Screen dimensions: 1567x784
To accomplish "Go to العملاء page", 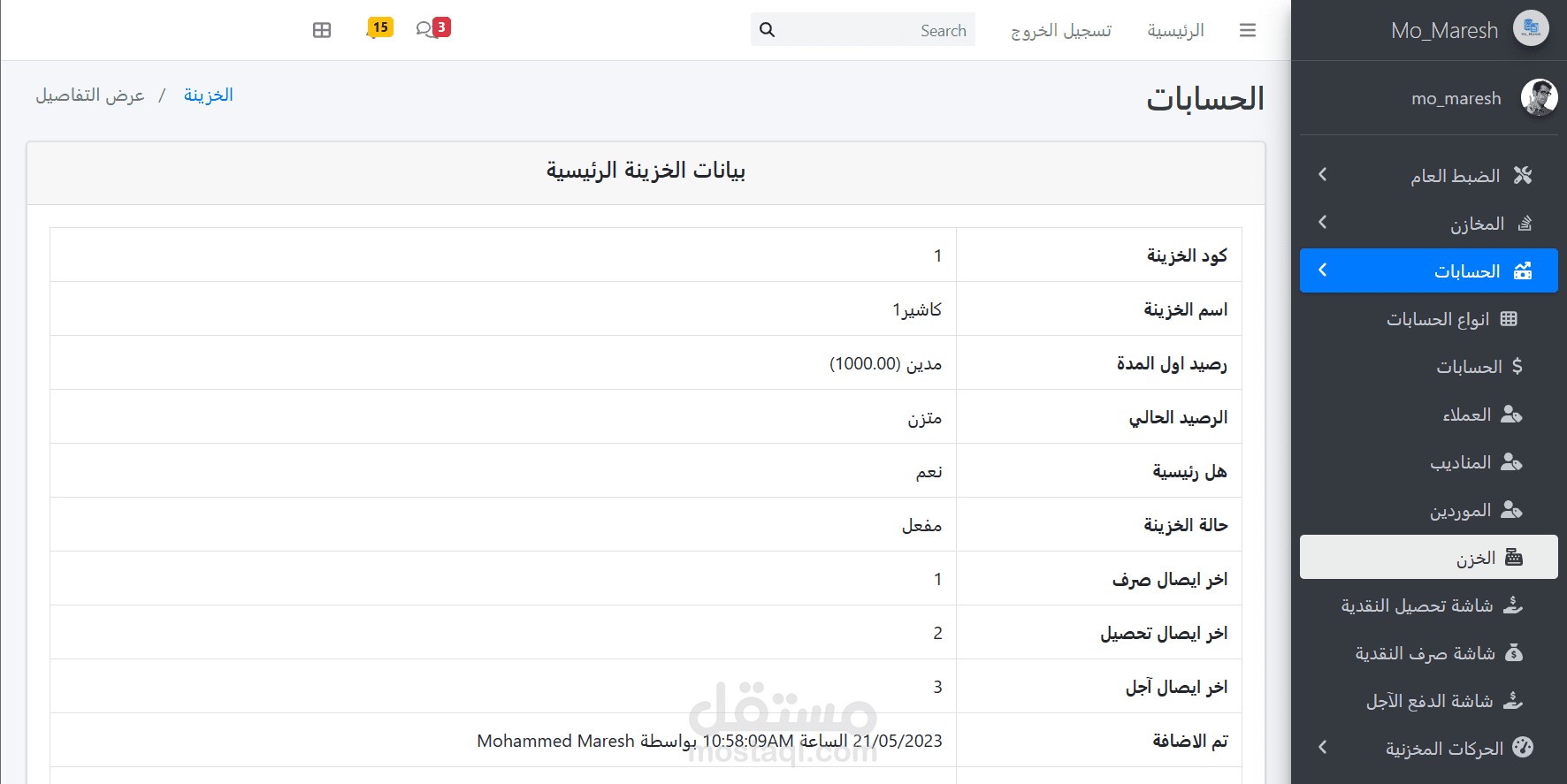I will (1429, 414).
